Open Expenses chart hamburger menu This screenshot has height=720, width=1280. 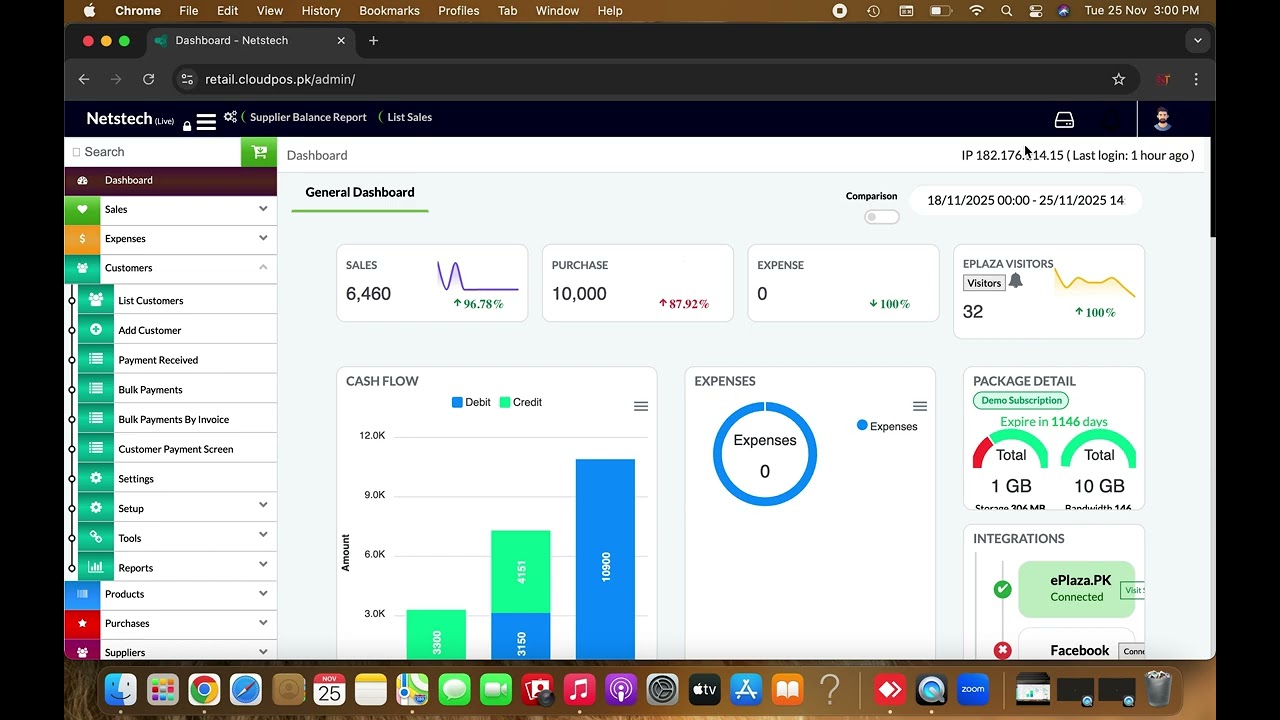(x=920, y=406)
